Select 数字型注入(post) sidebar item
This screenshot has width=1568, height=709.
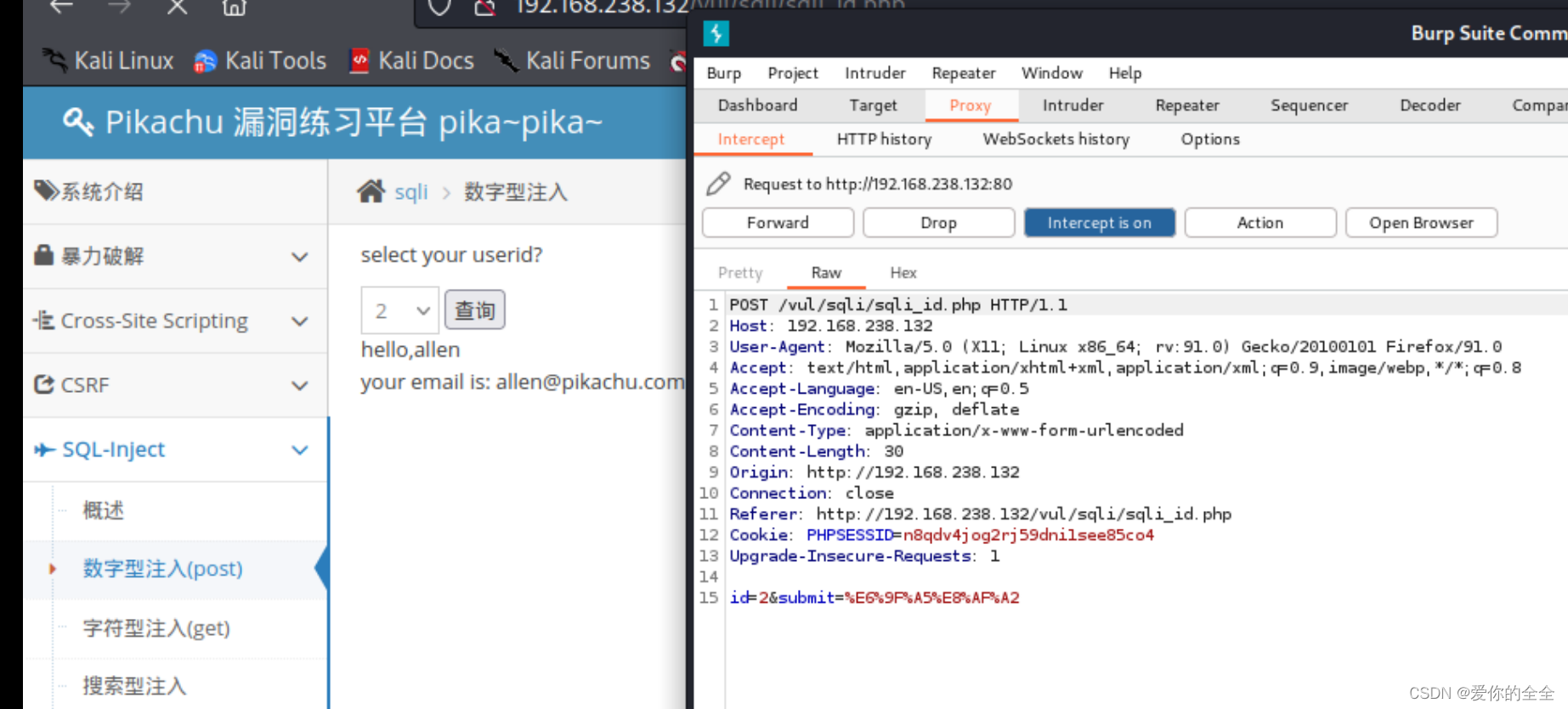tap(162, 569)
